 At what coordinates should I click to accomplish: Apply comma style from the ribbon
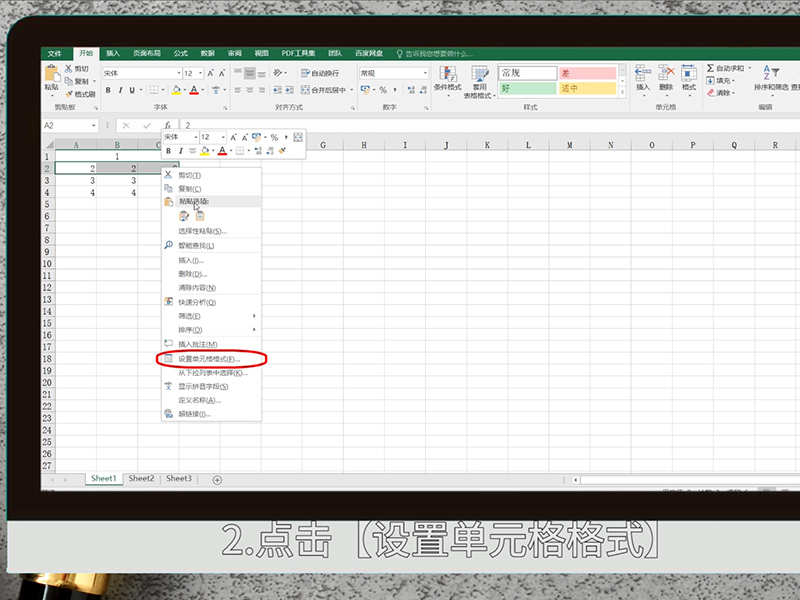(395, 90)
